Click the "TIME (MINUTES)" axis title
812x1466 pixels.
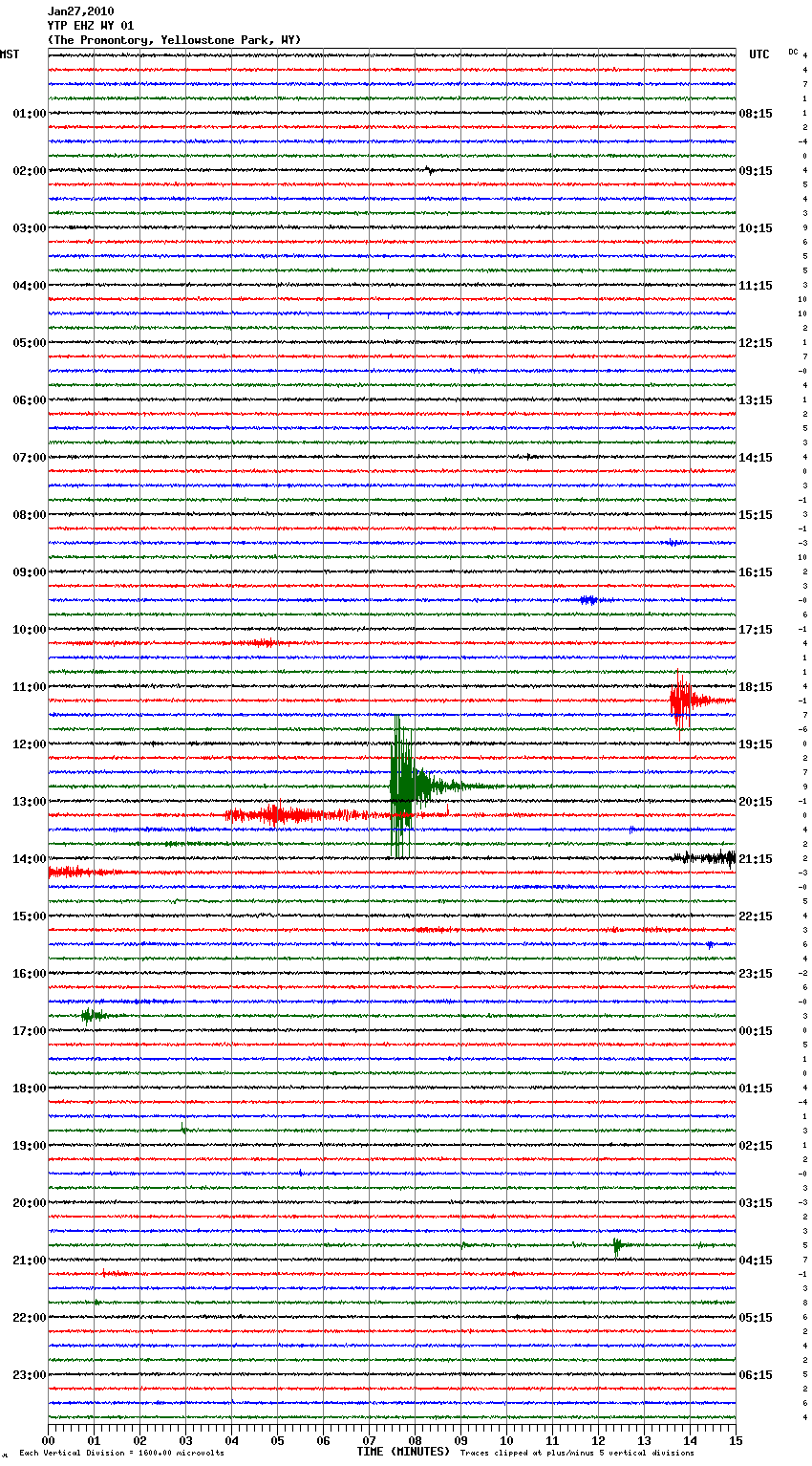coord(403,1452)
